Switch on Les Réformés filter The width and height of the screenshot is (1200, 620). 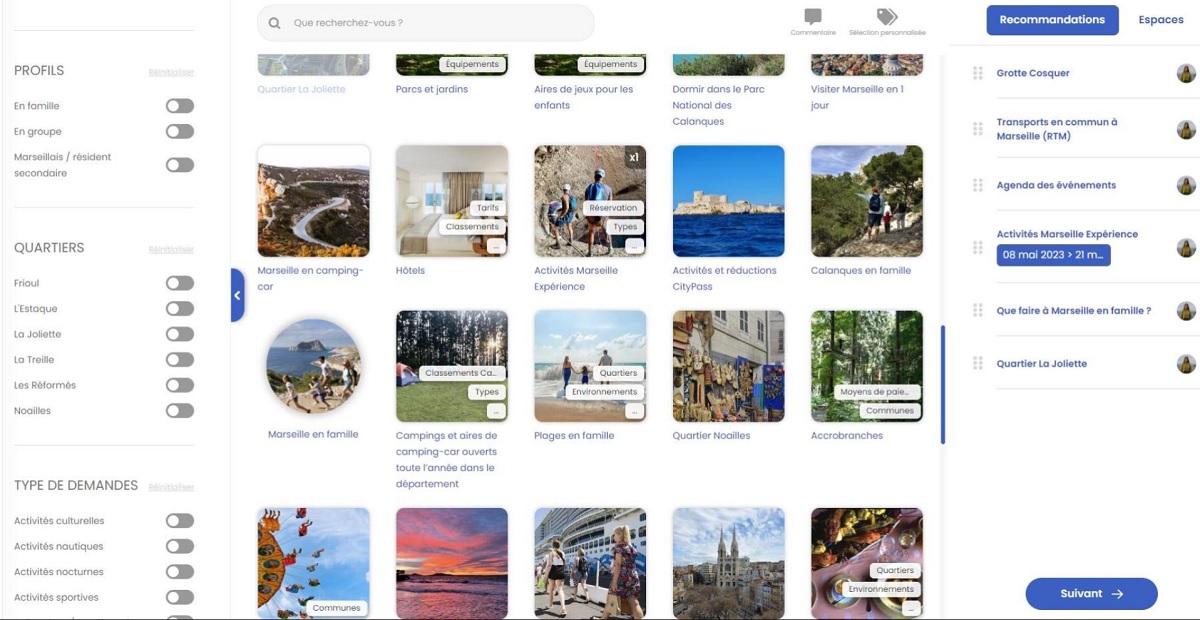(180, 385)
